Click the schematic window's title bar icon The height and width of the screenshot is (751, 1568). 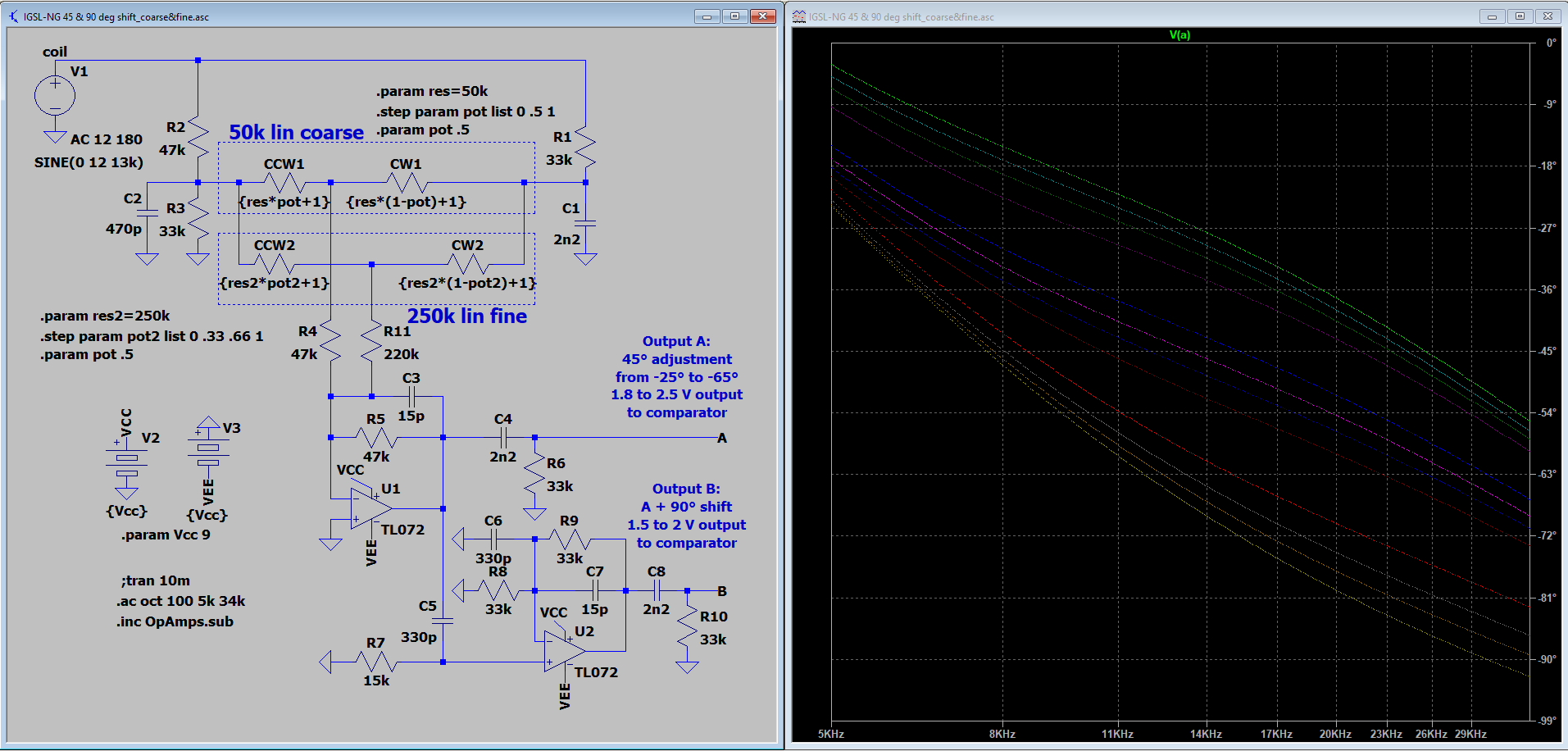click(14, 16)
